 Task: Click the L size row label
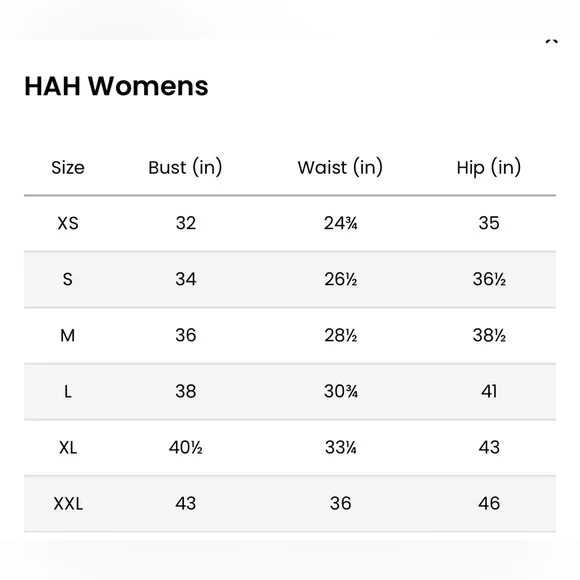click(68, 391)
